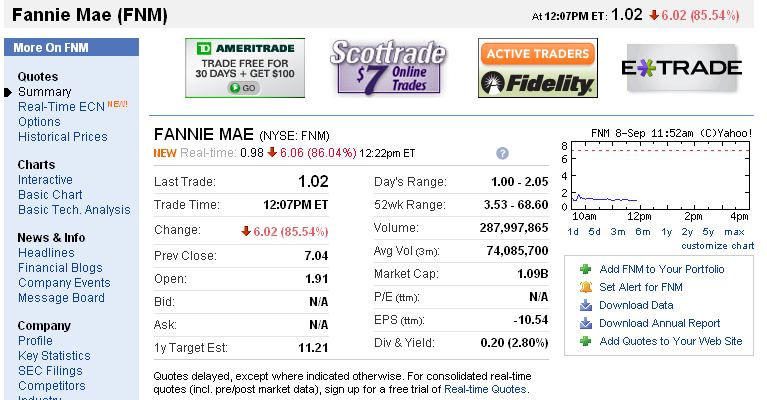The height and width of the screenshot is (400, 767).
Task: Open the Competitors link
Action: pos(52,386)
